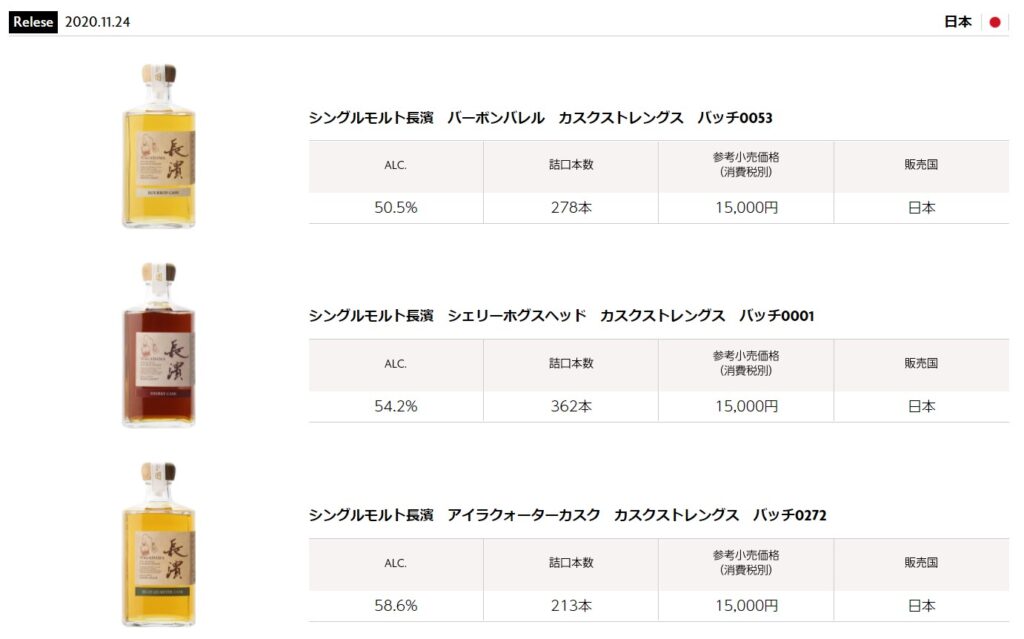Click the 278本 bottle count cell
Viewport: 1024px width, 639px height.
571,208
